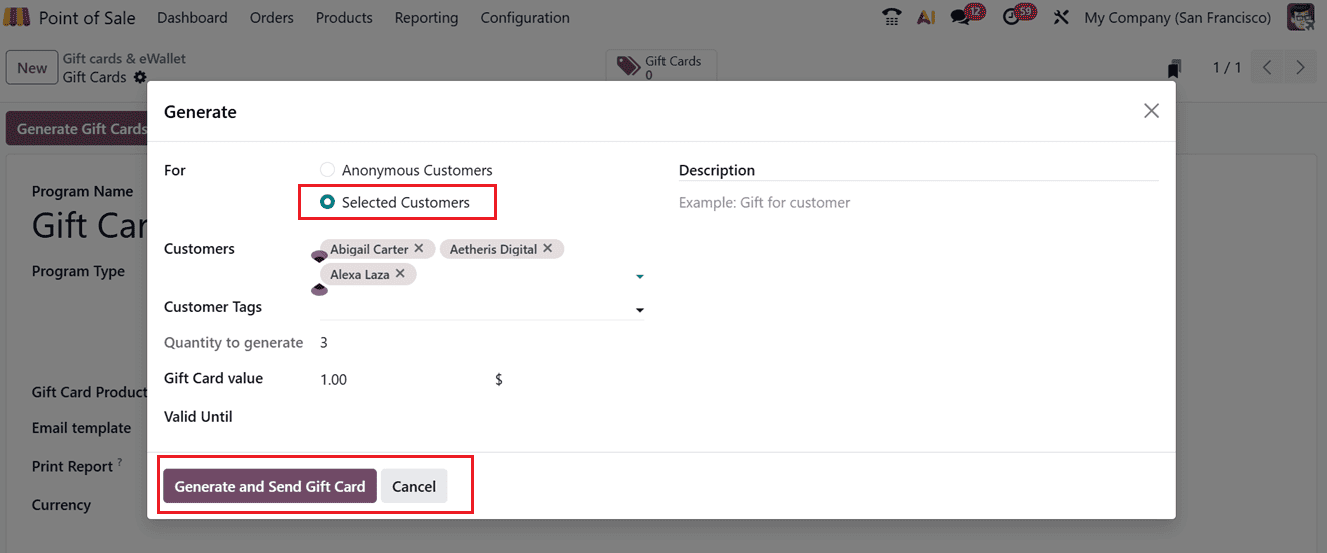Select the Selected Customers radio option
1327x553 pixels.
coord(327,202)
